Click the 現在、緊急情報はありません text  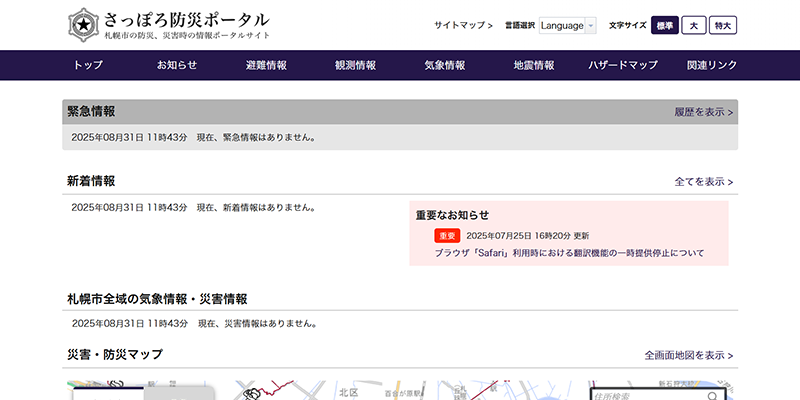click(256, 137)
